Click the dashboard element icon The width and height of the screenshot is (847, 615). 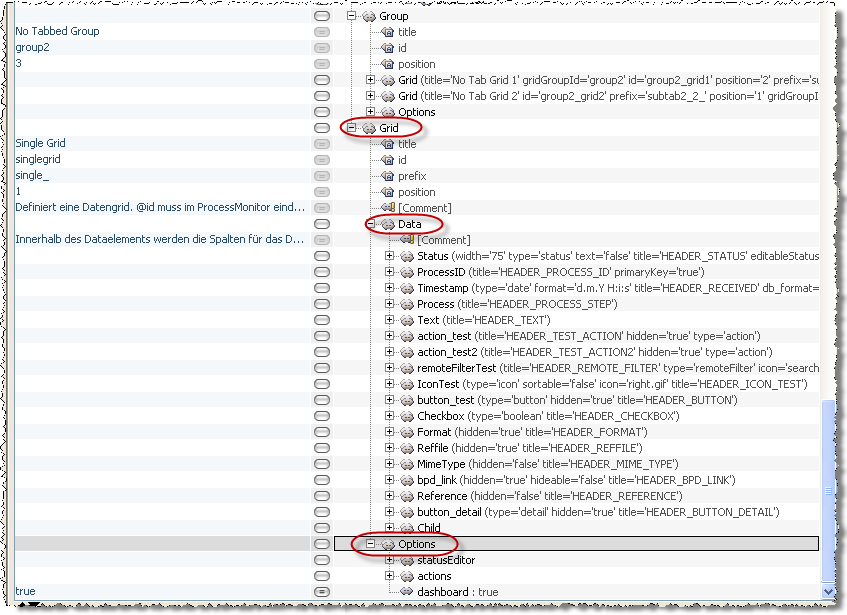coord(406,591)
